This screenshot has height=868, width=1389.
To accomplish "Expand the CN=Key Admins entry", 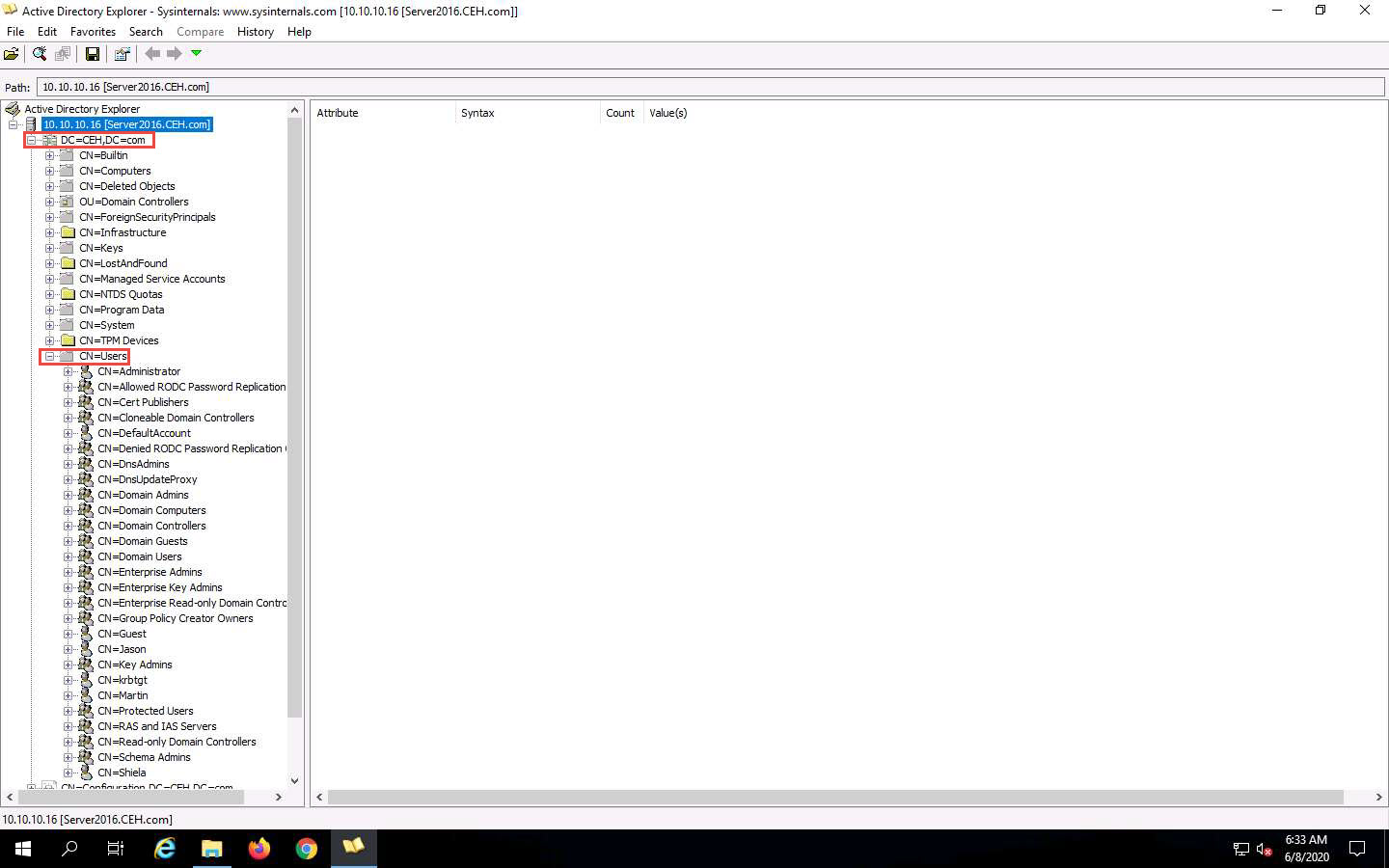I will tap(68, 665).
